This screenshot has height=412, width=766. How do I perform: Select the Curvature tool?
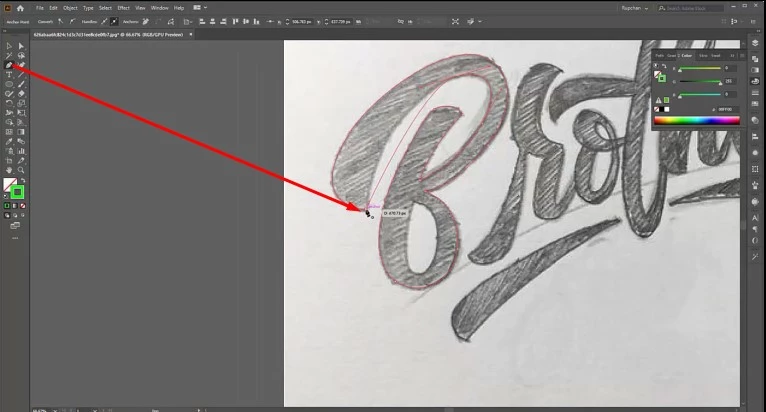(x=21, y=65)
